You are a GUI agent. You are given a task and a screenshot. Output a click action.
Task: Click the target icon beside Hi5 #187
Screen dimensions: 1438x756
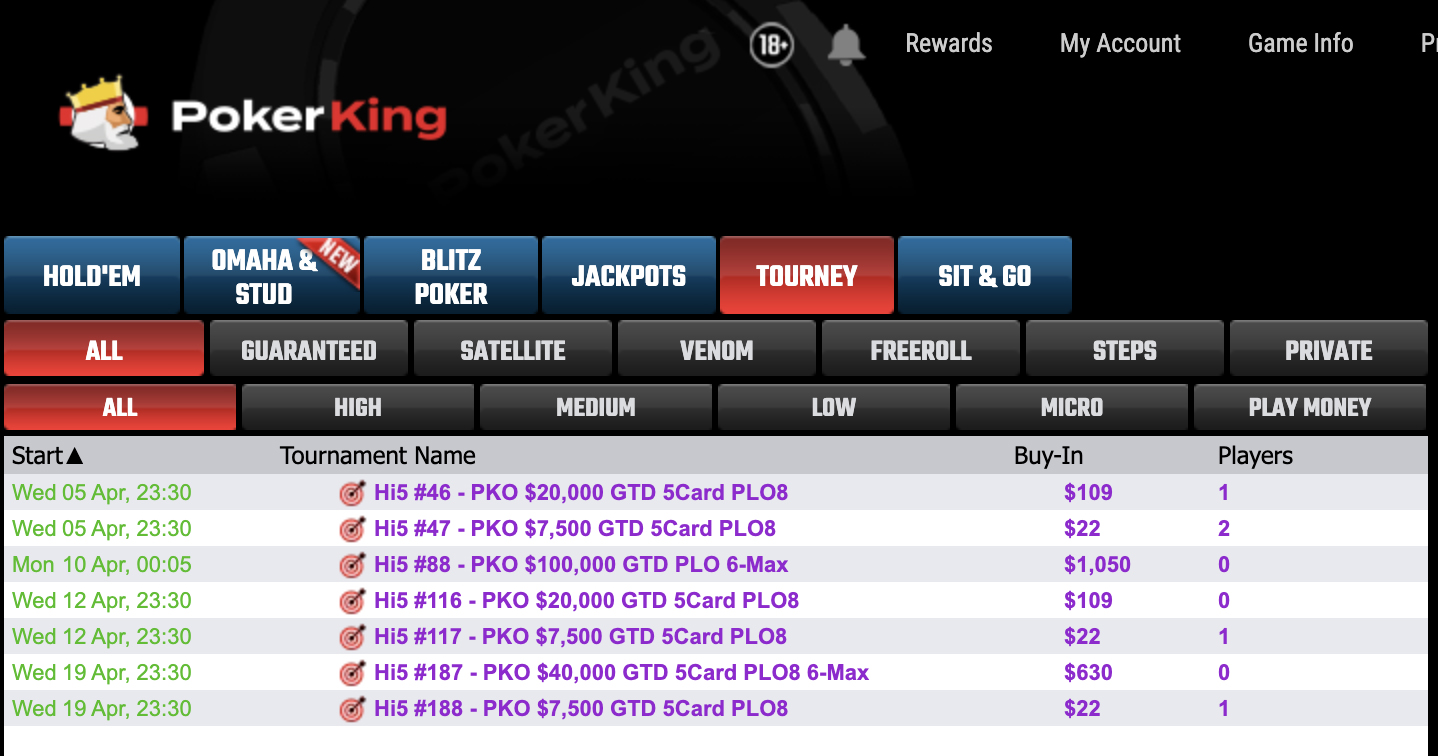tap(352, 673)
